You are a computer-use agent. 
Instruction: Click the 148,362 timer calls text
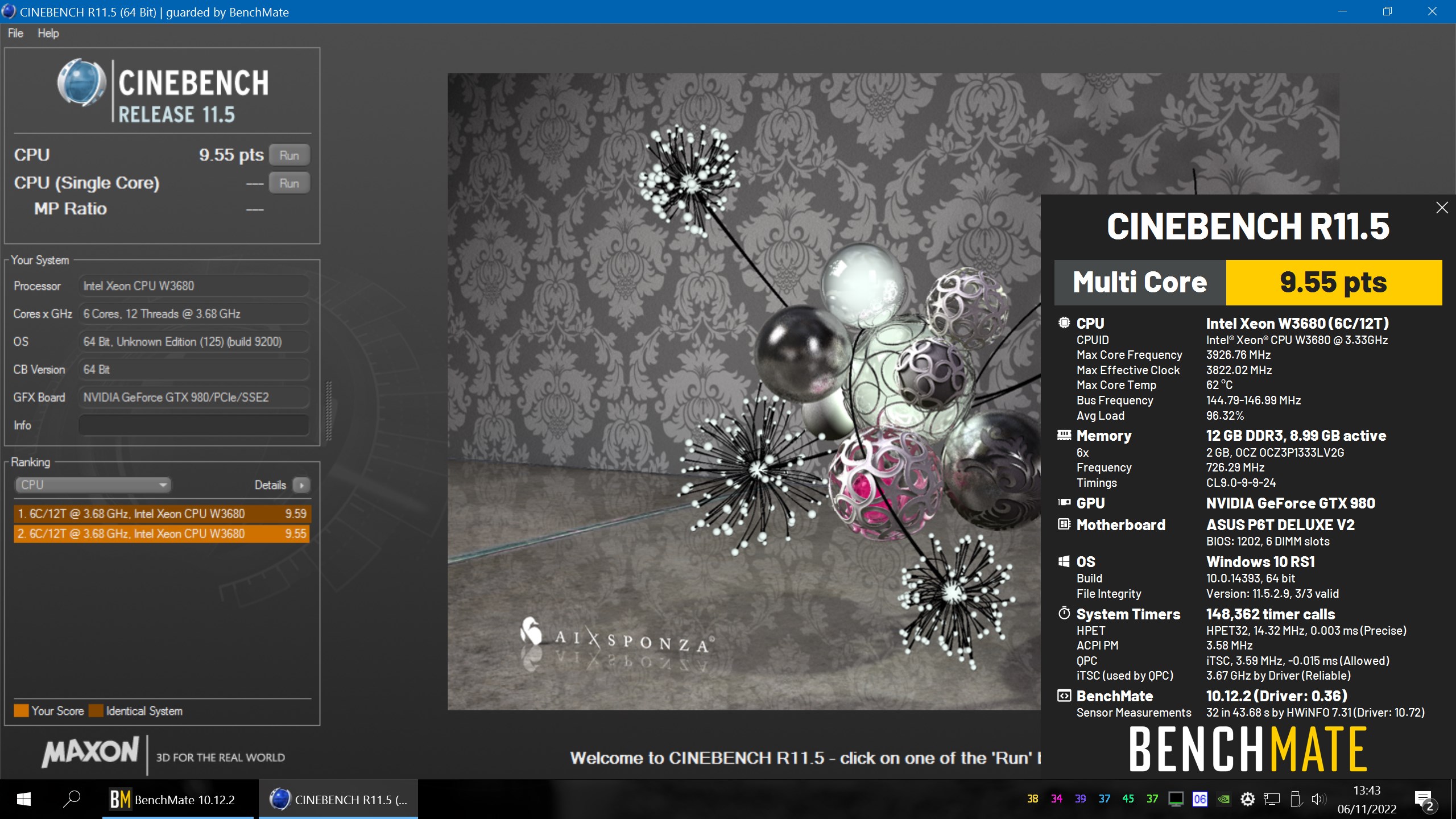pos(1270,614)
